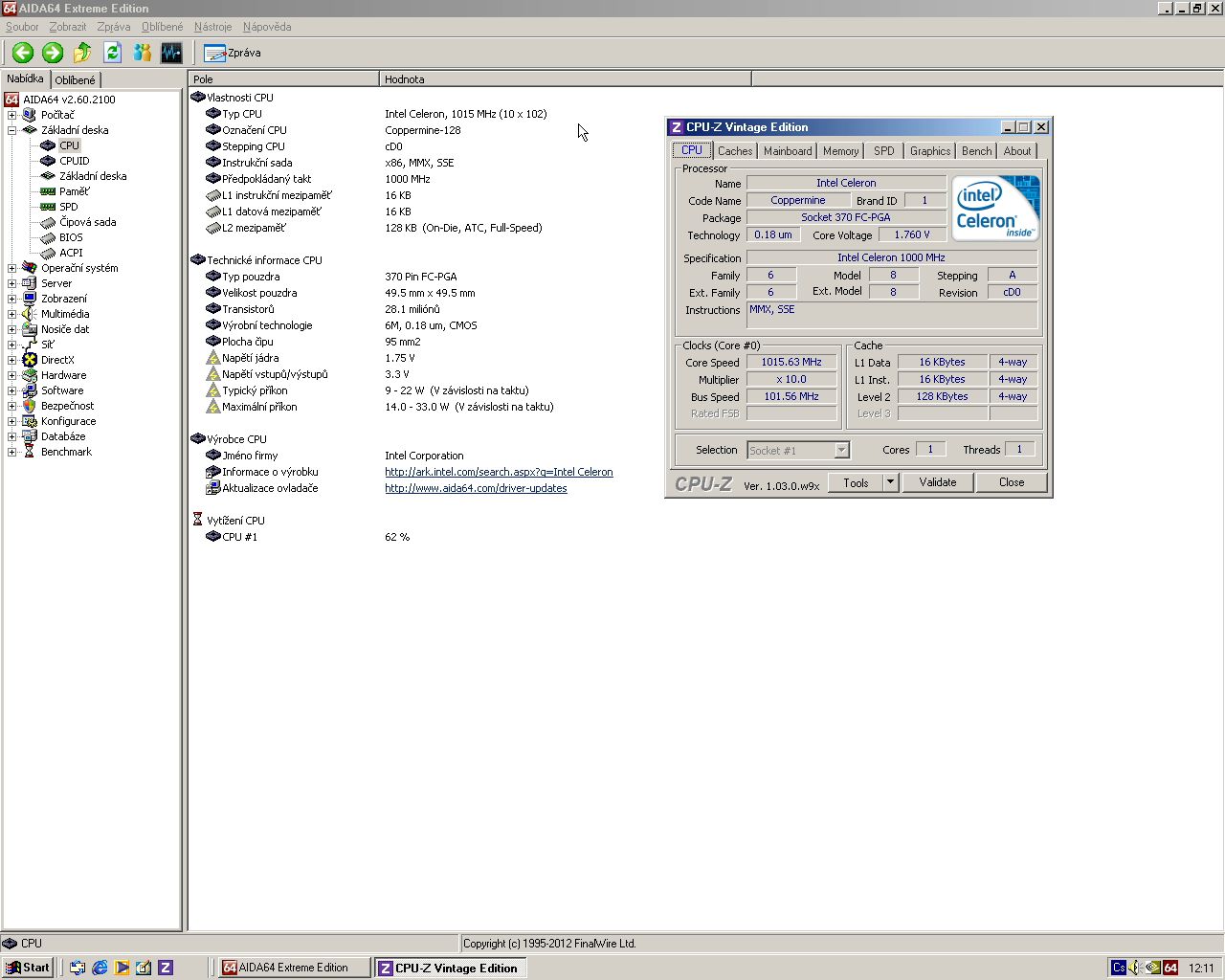Image resolution: width=1225 pixels, height=980 pixels.
Task: Open the Nástroje menu
Action: (212, 27)
